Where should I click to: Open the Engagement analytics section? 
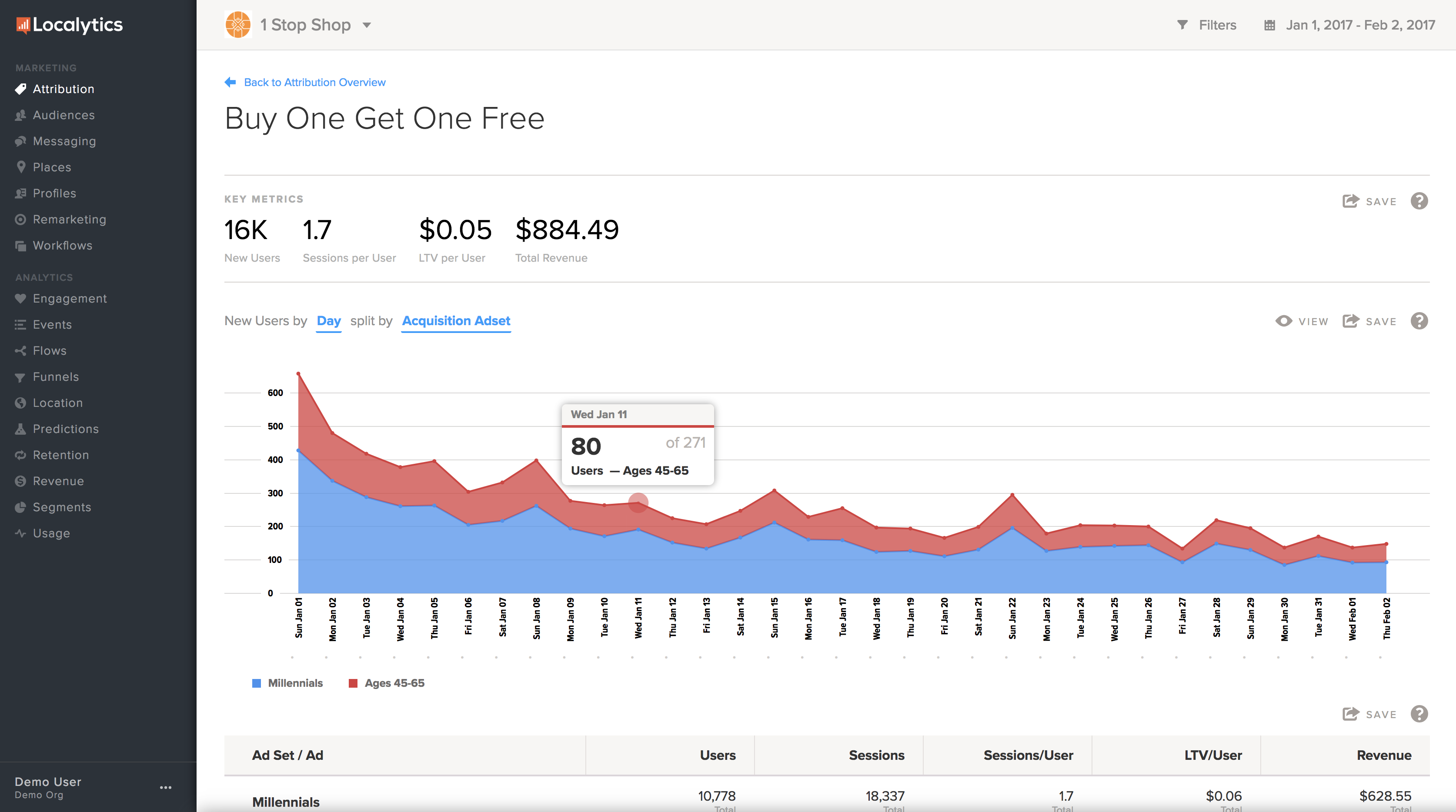pos(70,298)
